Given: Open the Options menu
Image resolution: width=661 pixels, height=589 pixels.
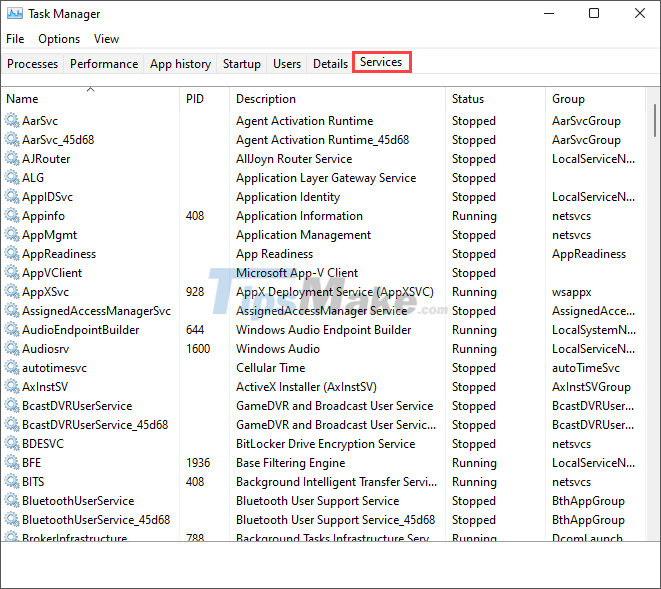Looking at the screenshot, I should pyautogui.click(x=59, y=39).
